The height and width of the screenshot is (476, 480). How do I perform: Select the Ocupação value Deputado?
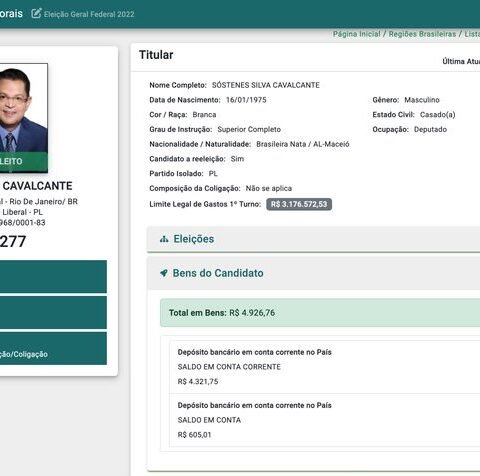(430, 129)
